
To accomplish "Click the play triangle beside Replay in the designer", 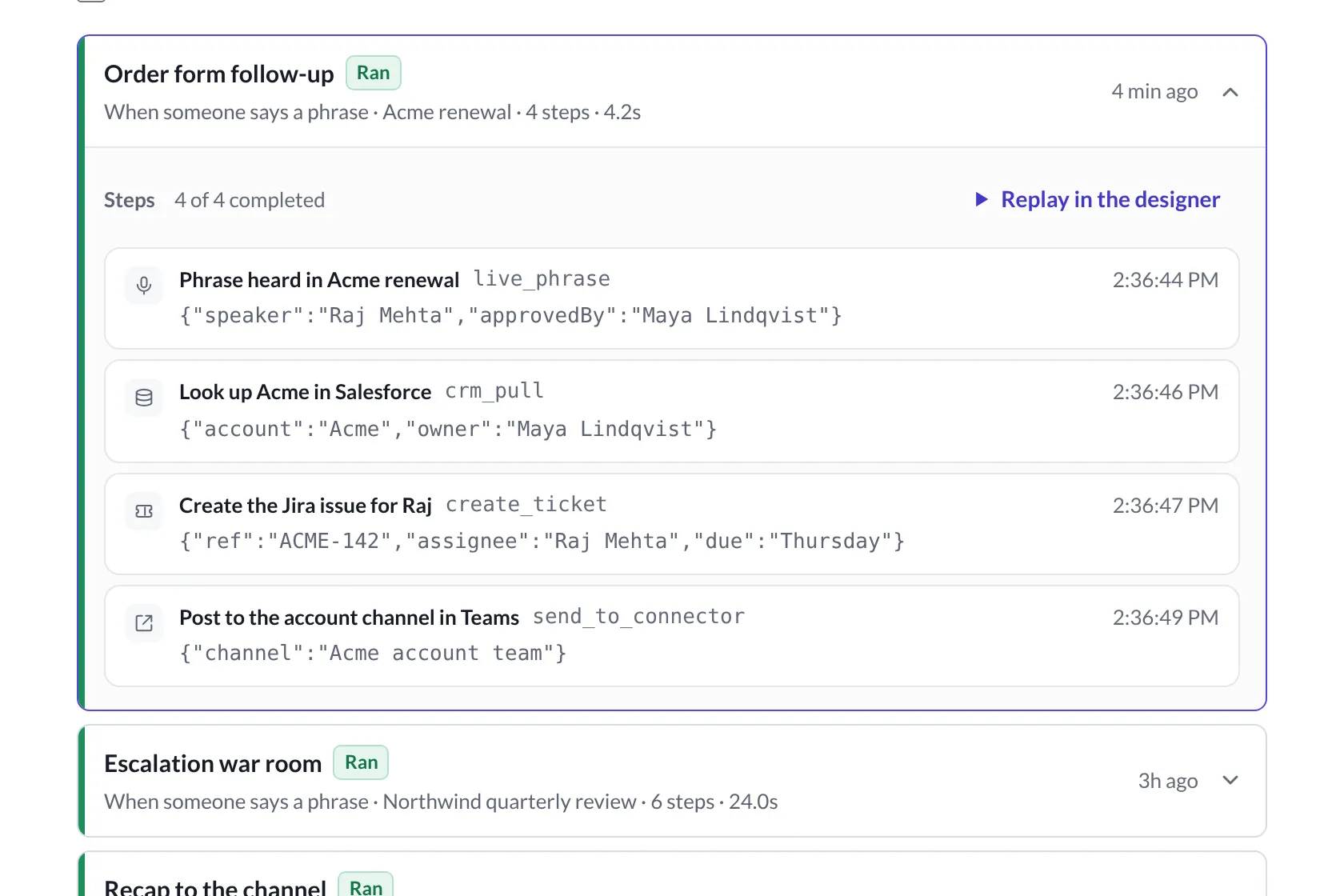I will [x=982, y=199].
